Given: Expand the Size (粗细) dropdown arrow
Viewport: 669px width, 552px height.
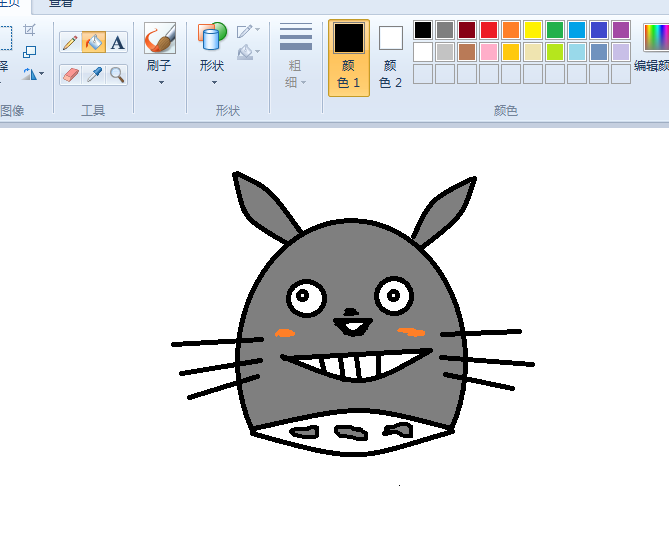Looking at the screenshot, I should pyautogui.click(x=303, y=82).
